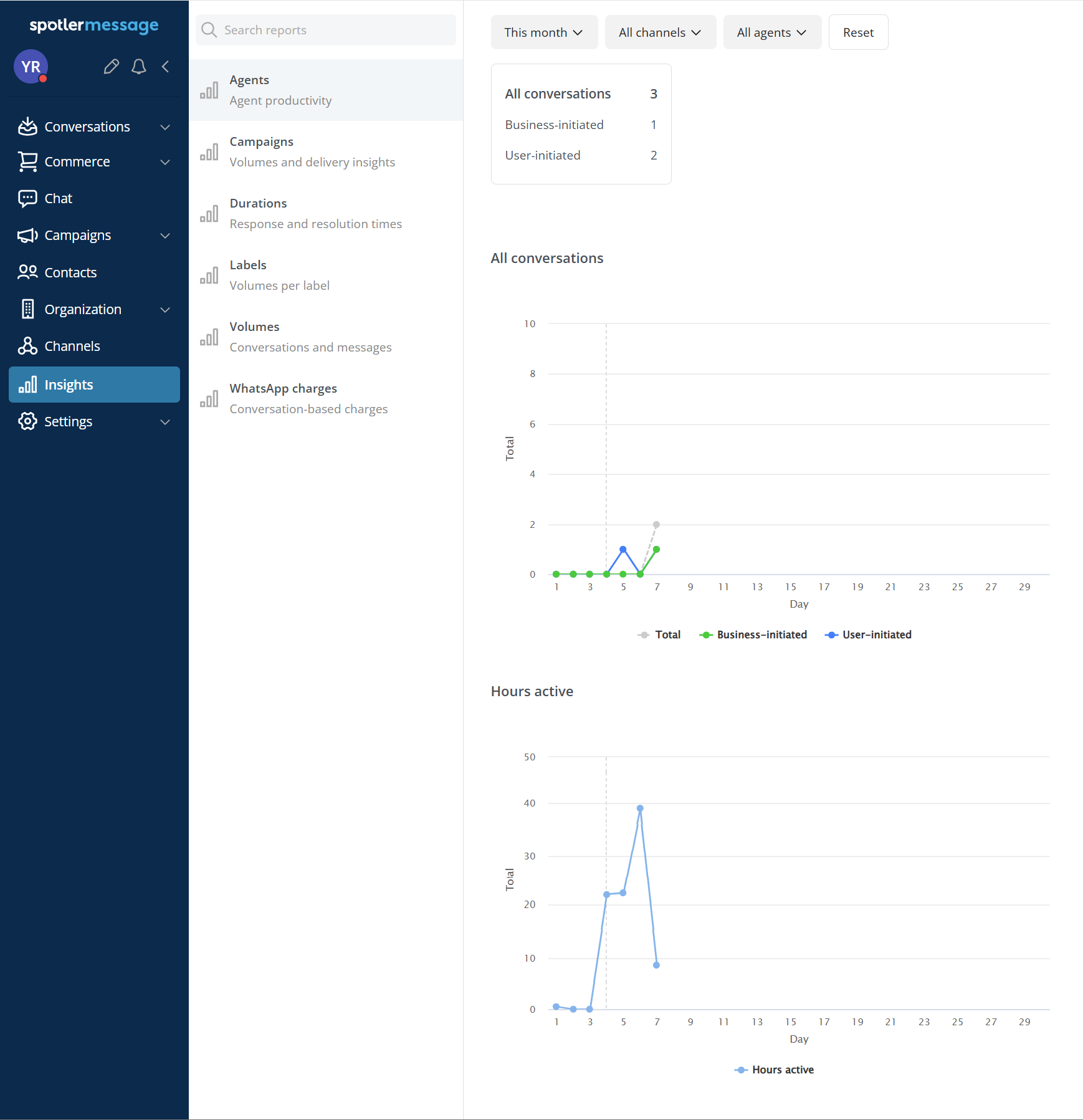
Task: Open the notifications bell
Action: 139,67
